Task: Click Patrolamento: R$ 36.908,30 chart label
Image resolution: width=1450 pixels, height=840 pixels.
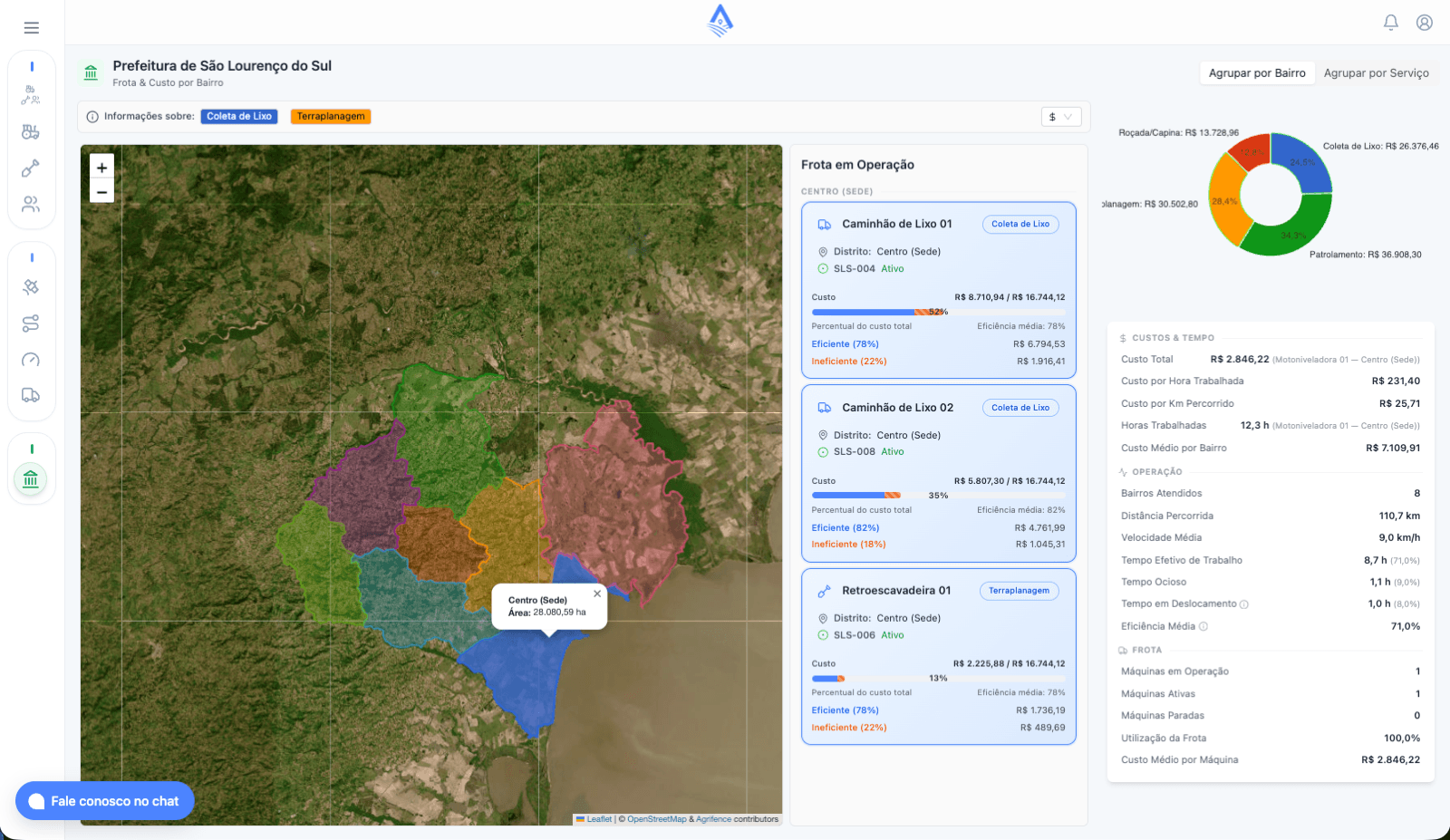Action: click(1365, 255)
